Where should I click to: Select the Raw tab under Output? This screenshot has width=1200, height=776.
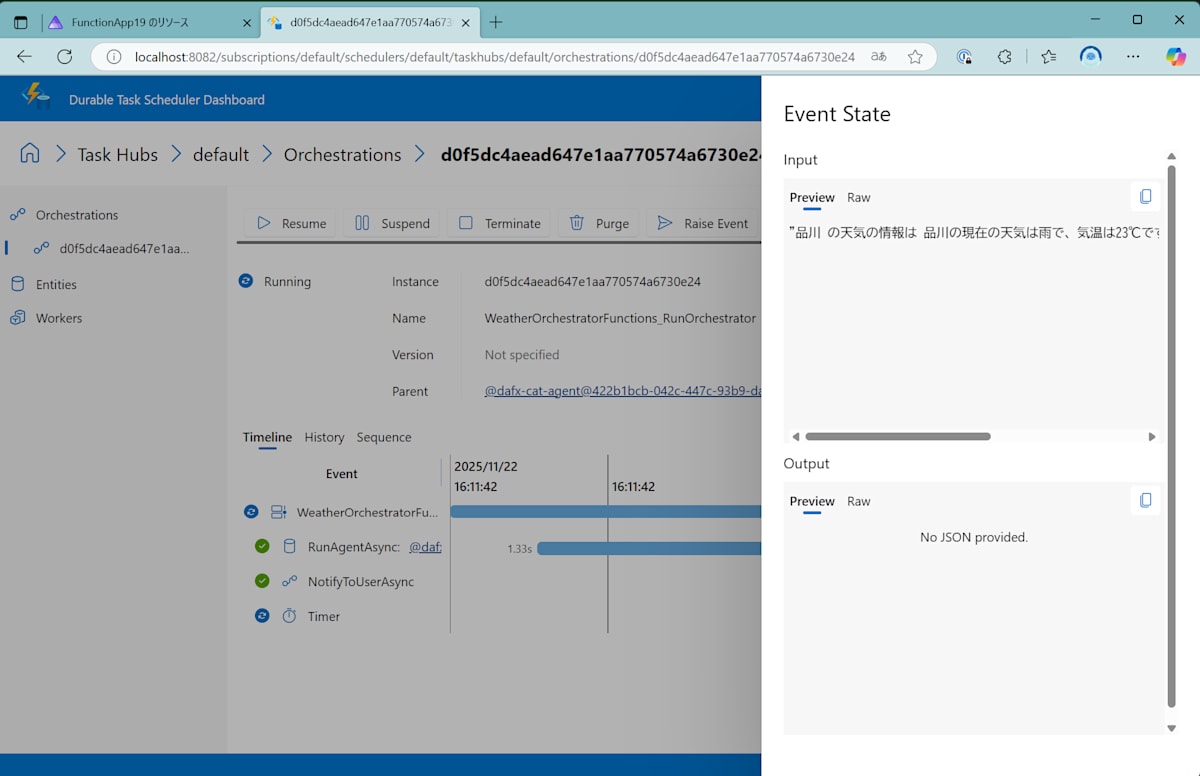(859, 501)
